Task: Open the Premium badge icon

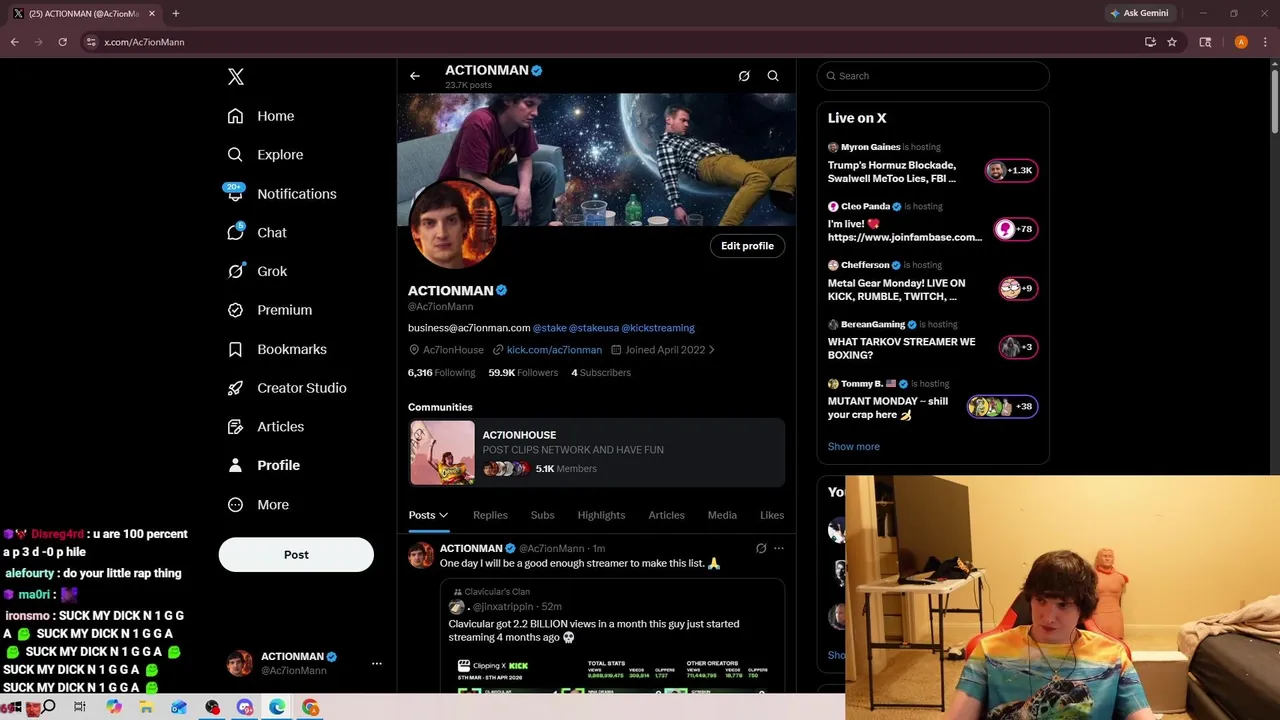Action: [x=235, y=310]
